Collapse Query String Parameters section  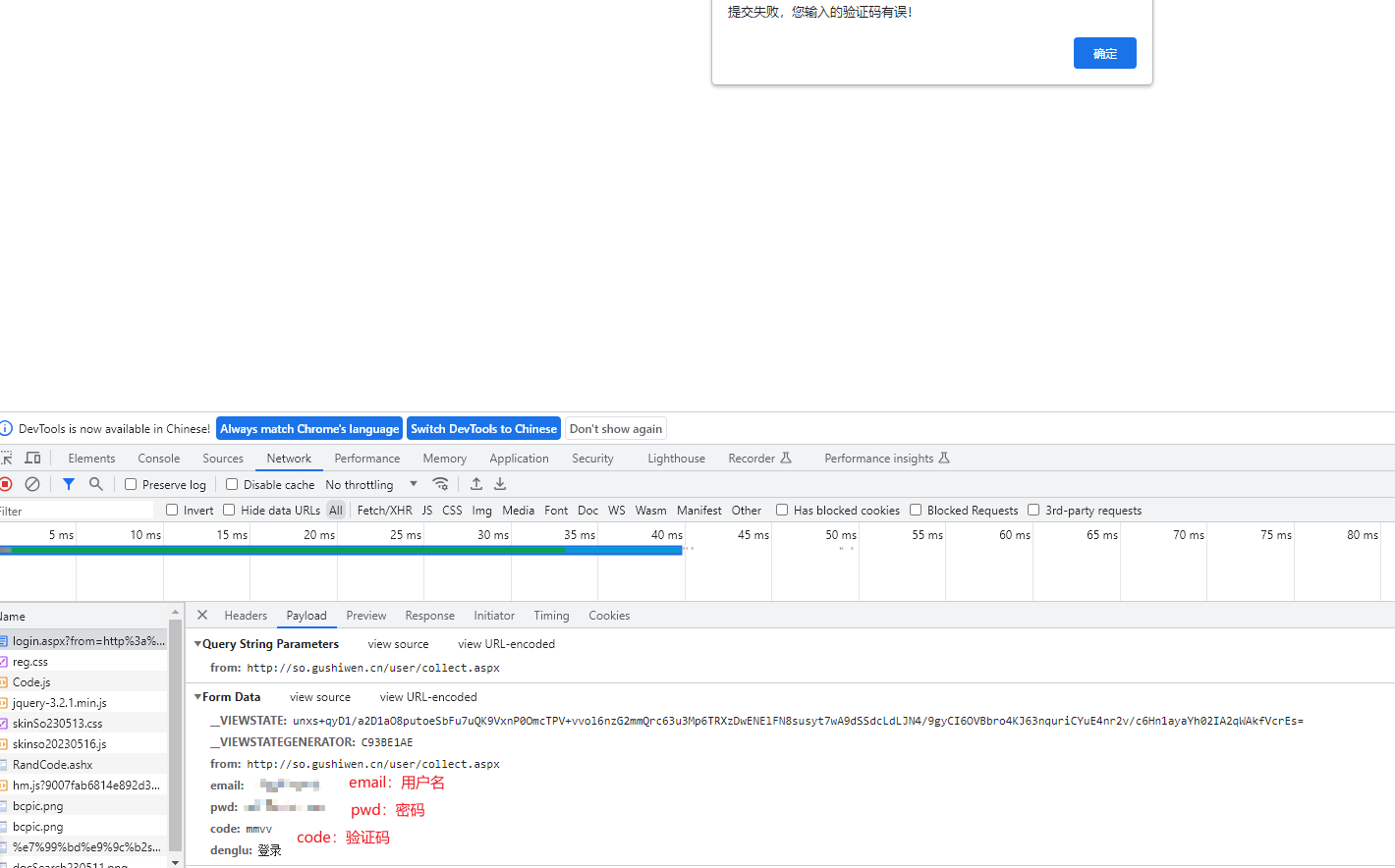click(x=198, y=644)
